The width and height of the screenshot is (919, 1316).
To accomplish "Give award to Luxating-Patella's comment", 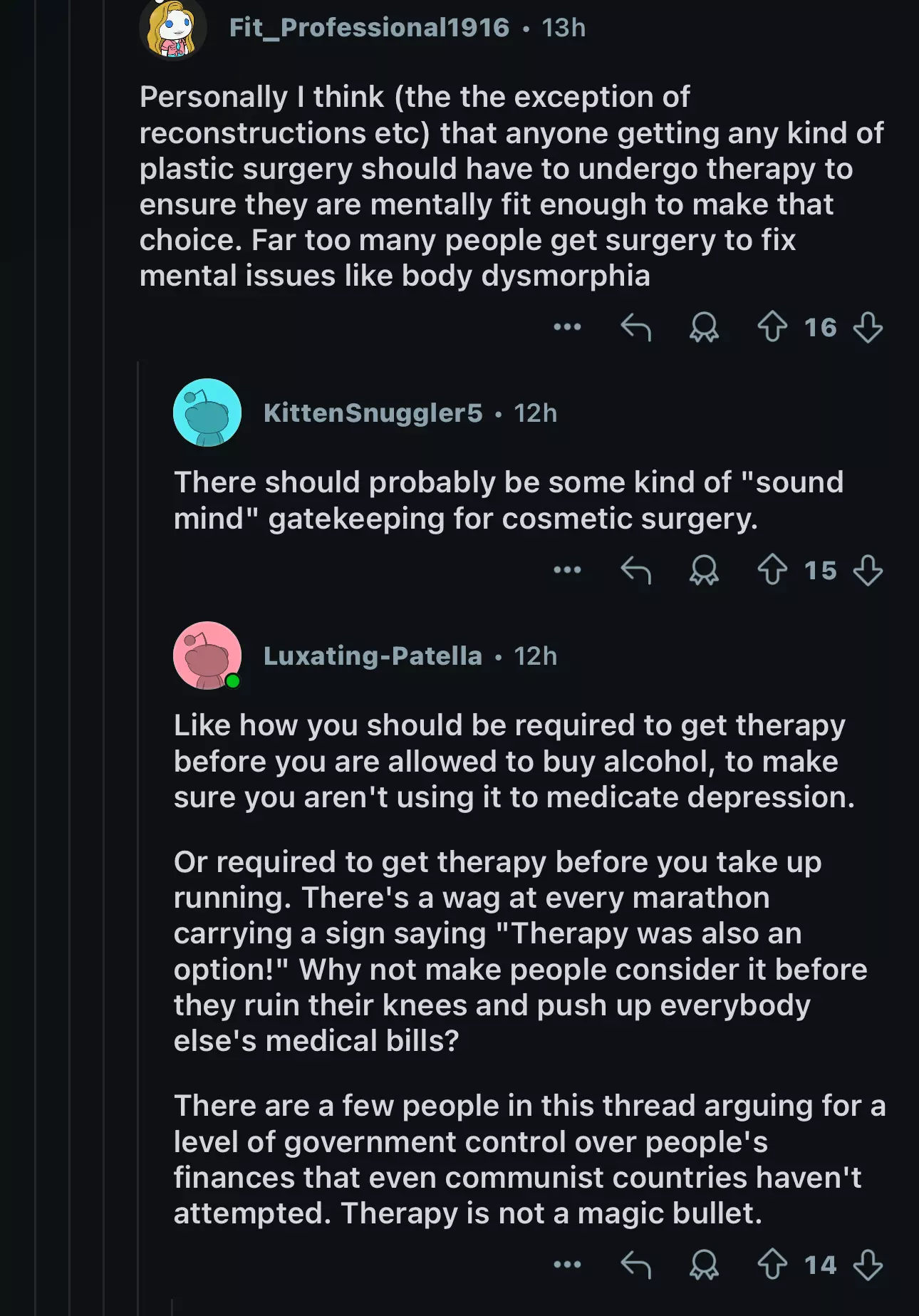I will coord(704,1265).
